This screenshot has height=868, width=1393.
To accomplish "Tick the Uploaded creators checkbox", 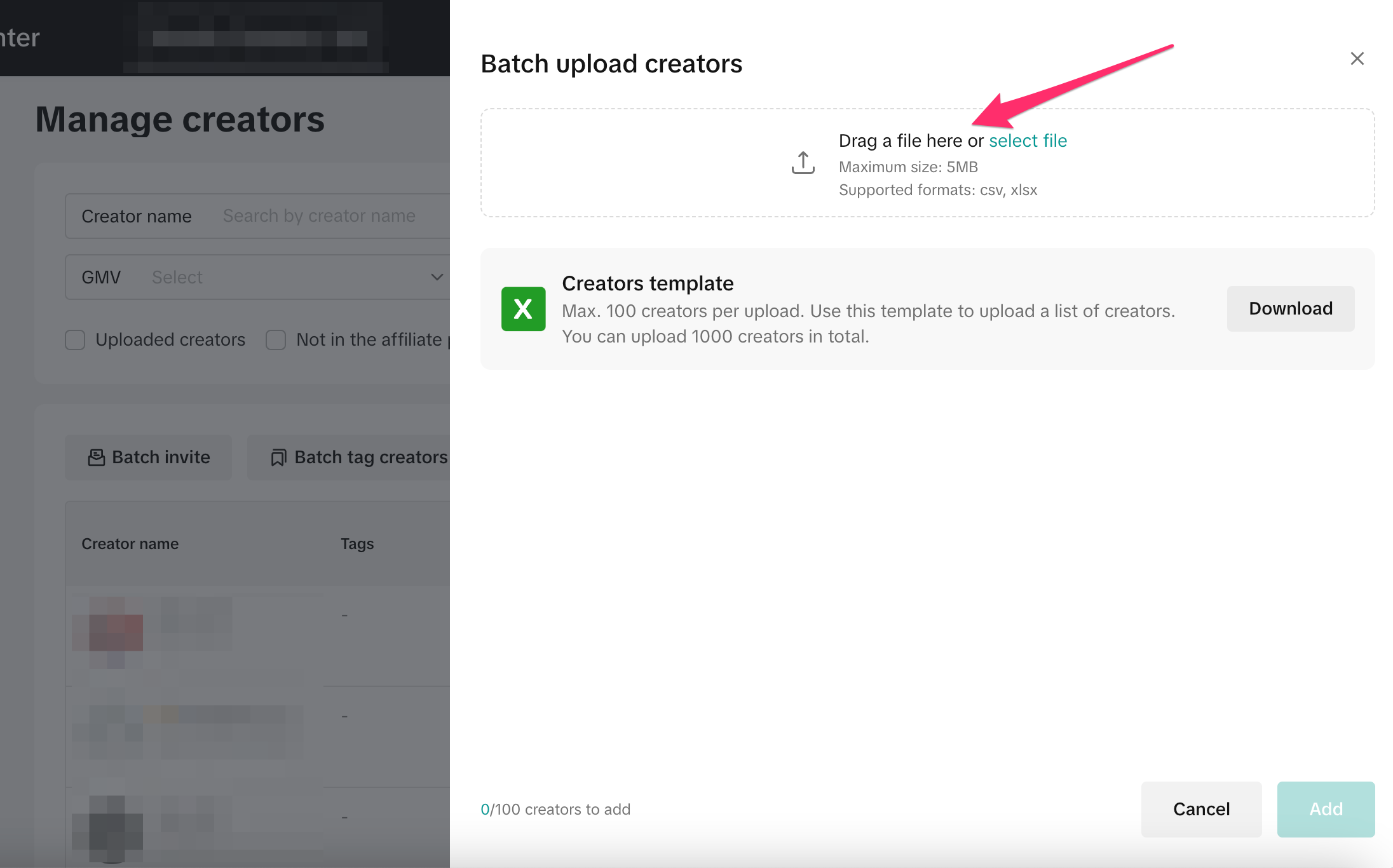I will [x=75, y=340].
